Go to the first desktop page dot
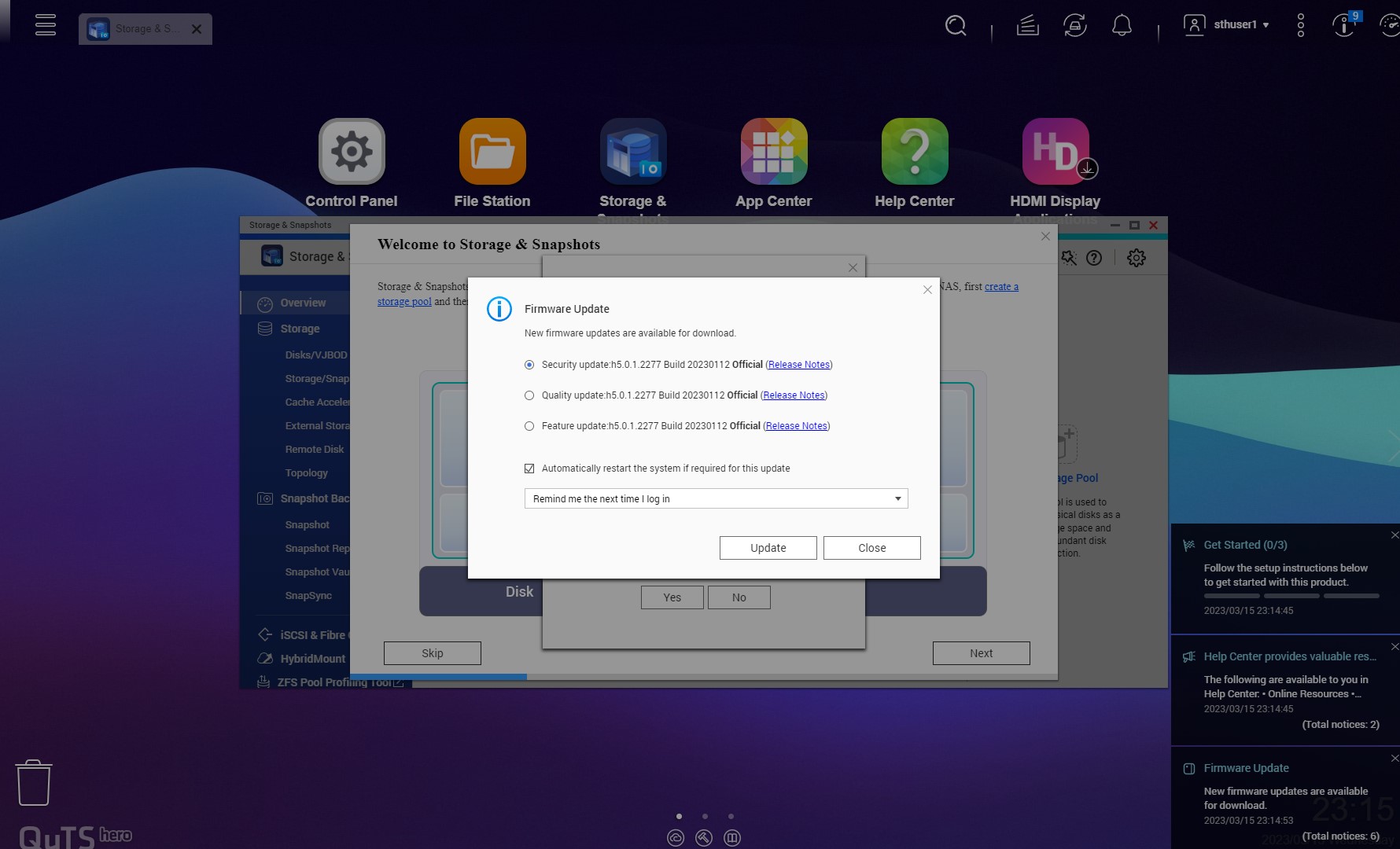Viewport: 1400px width, 849px height. (680, 816)
